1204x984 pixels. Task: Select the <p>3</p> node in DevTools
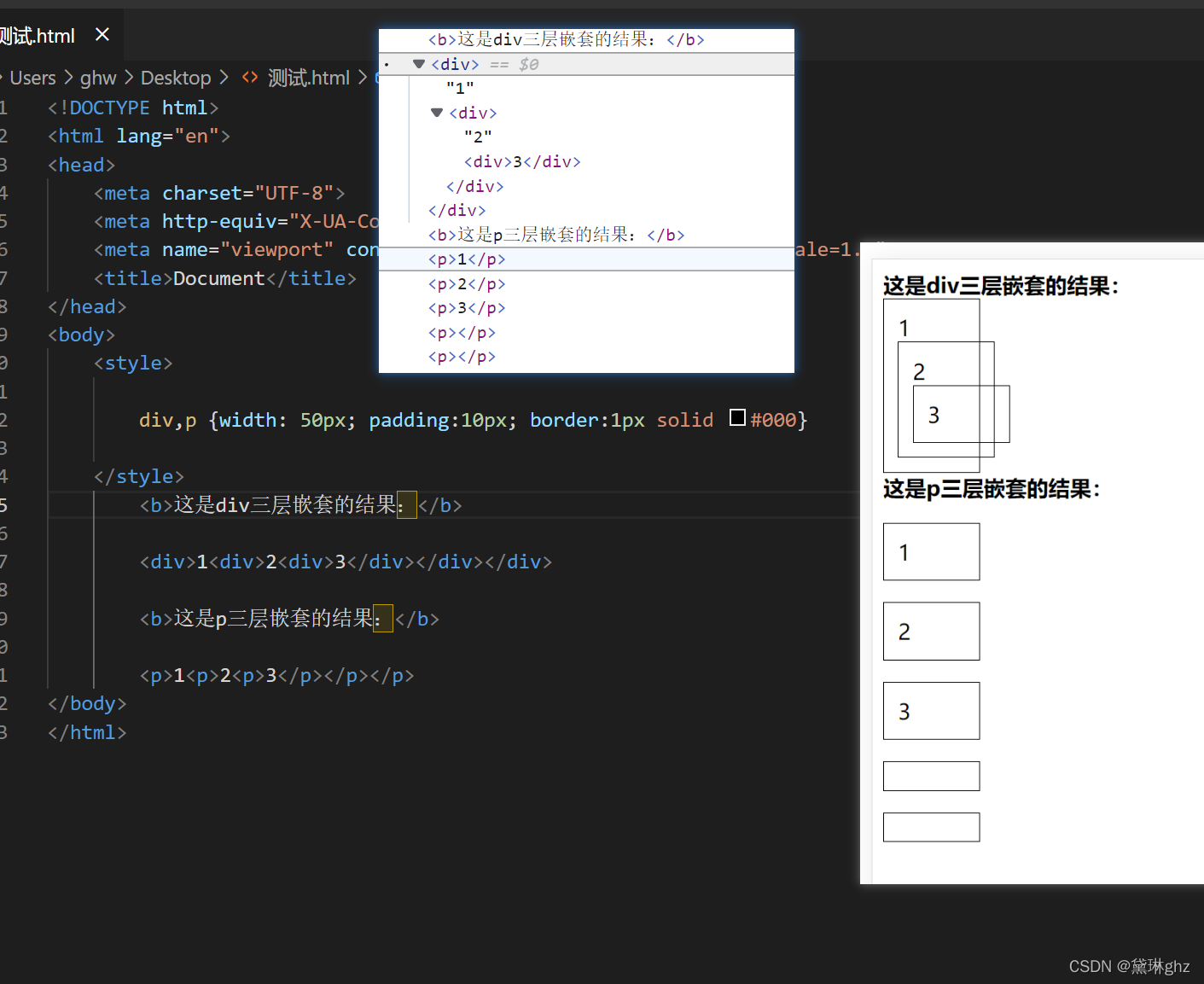[x=467, y=307]
